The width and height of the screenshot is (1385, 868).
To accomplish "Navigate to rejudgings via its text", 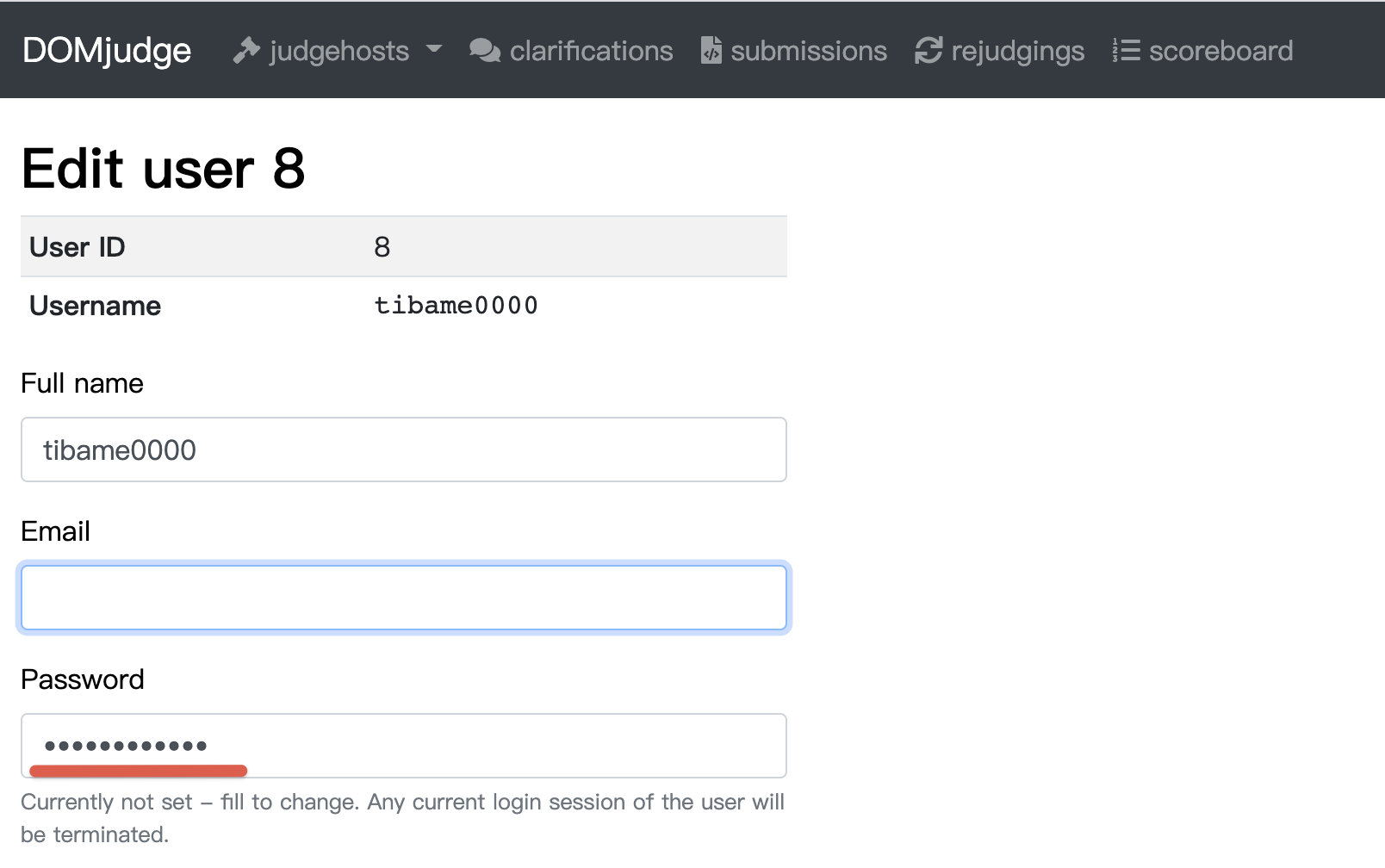I will (x=1017, y=51).
